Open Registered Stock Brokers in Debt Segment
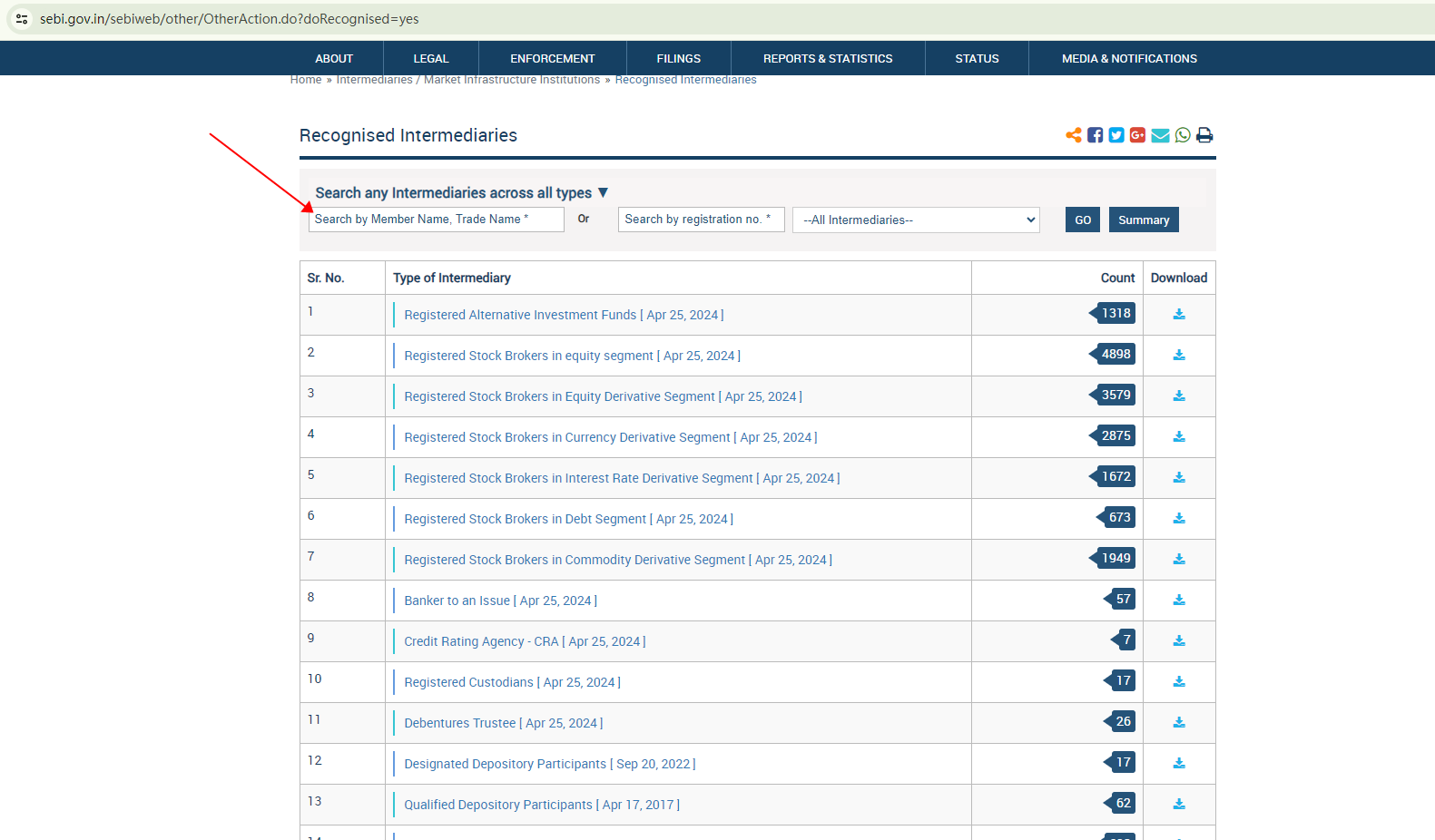The width and height of the screenshot is (1435, 840). tap(525, 519)
